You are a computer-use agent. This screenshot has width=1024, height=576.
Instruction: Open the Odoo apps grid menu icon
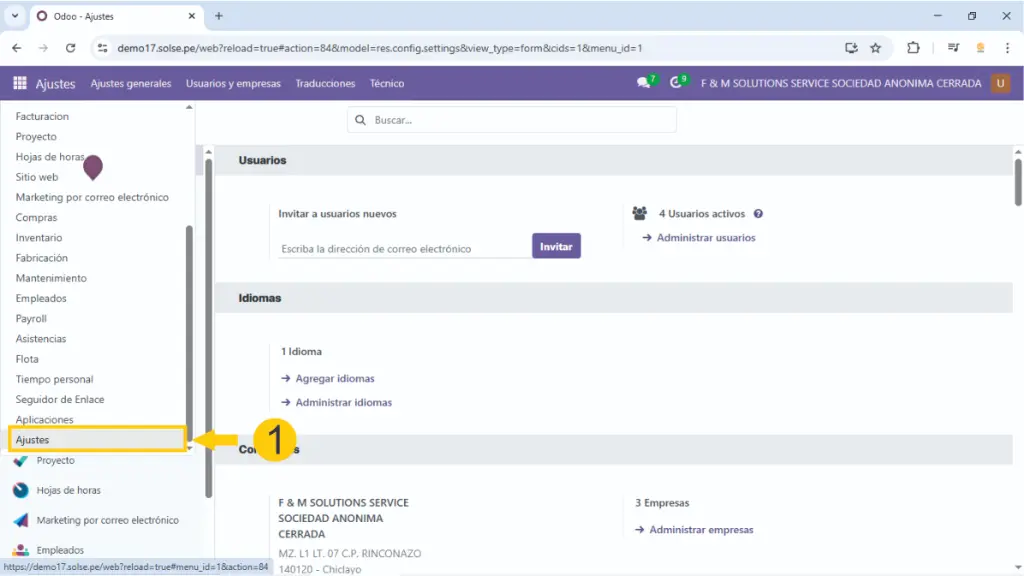tap(20, 84)
